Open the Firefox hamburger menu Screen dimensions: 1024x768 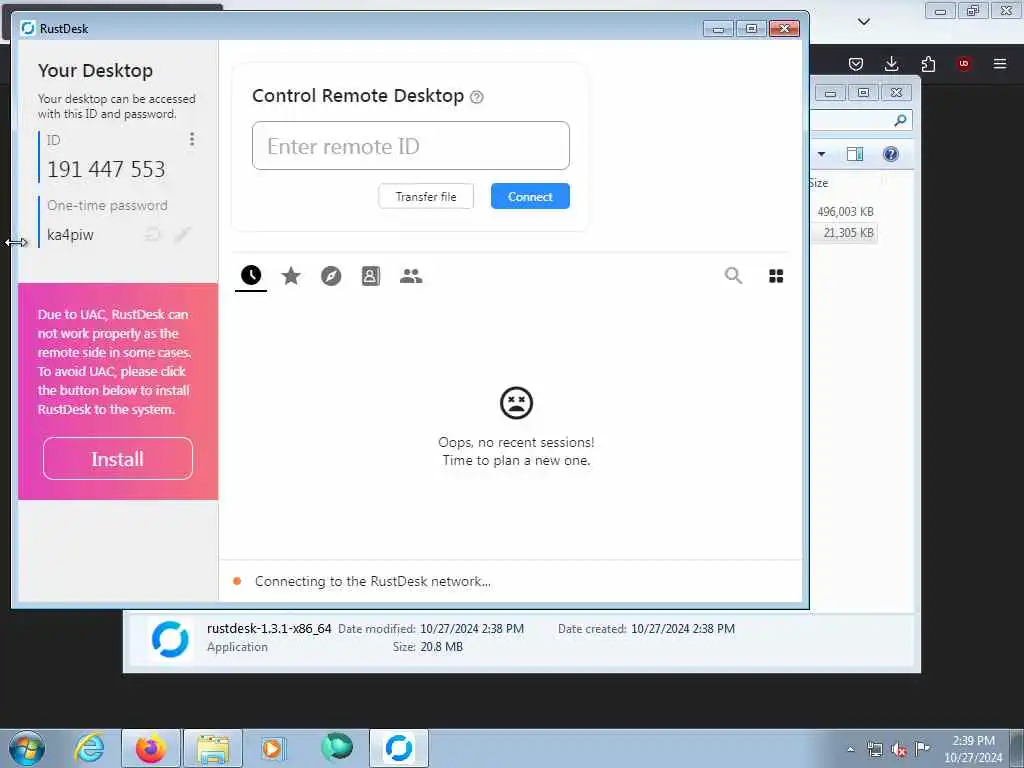[x=1000, y=63]
